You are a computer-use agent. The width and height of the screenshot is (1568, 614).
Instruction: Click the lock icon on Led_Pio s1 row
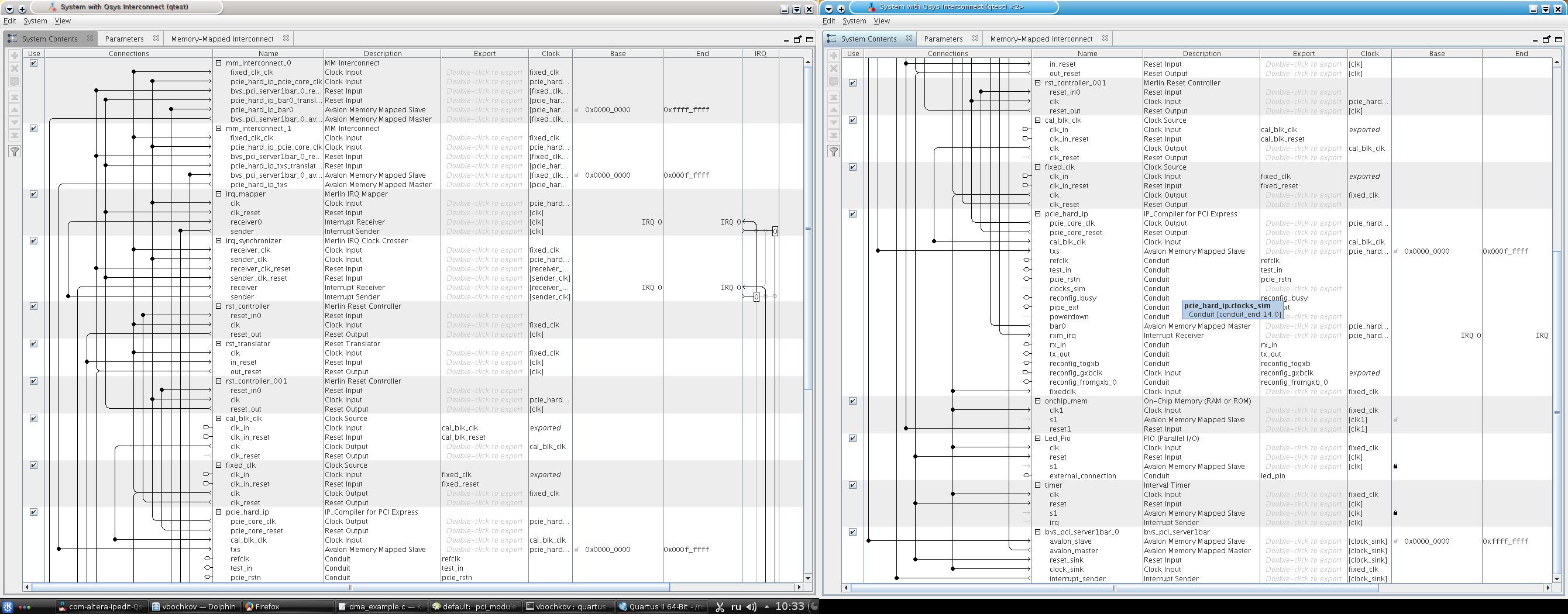click(1395, 467)
